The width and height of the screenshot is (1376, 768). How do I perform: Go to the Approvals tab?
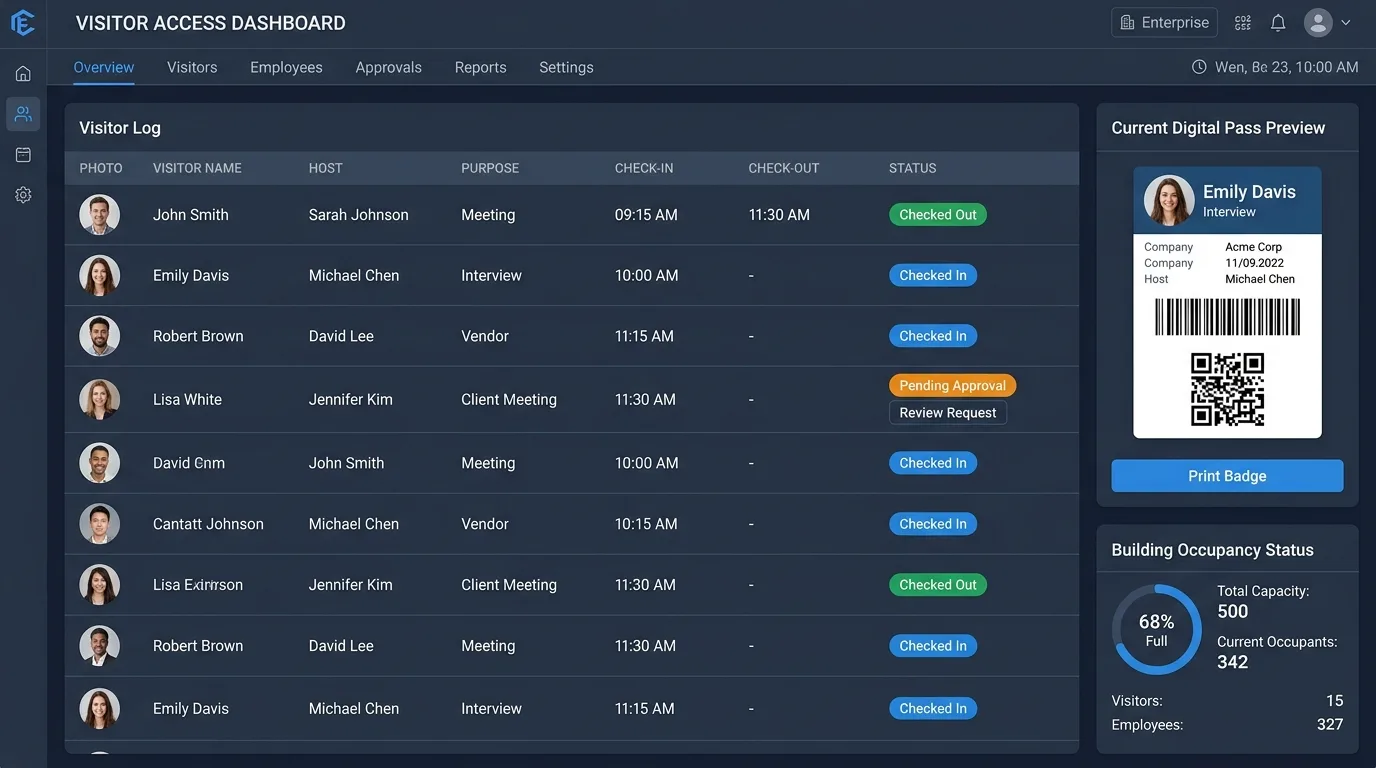point(389,67)
